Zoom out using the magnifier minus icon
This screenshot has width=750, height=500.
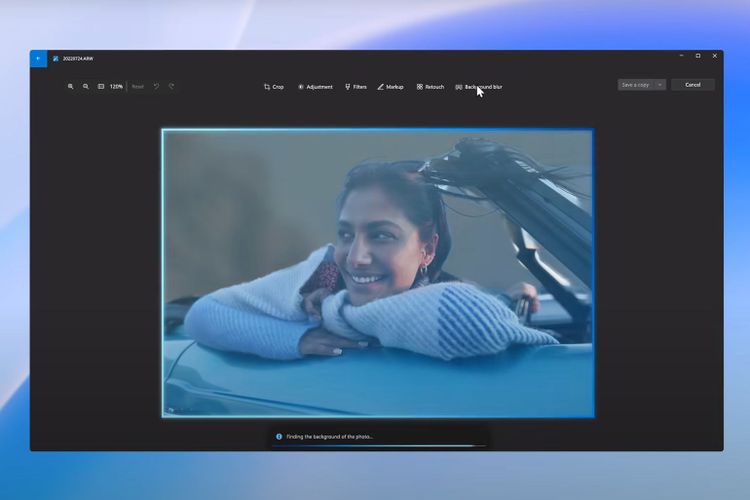tap(86, 87)
